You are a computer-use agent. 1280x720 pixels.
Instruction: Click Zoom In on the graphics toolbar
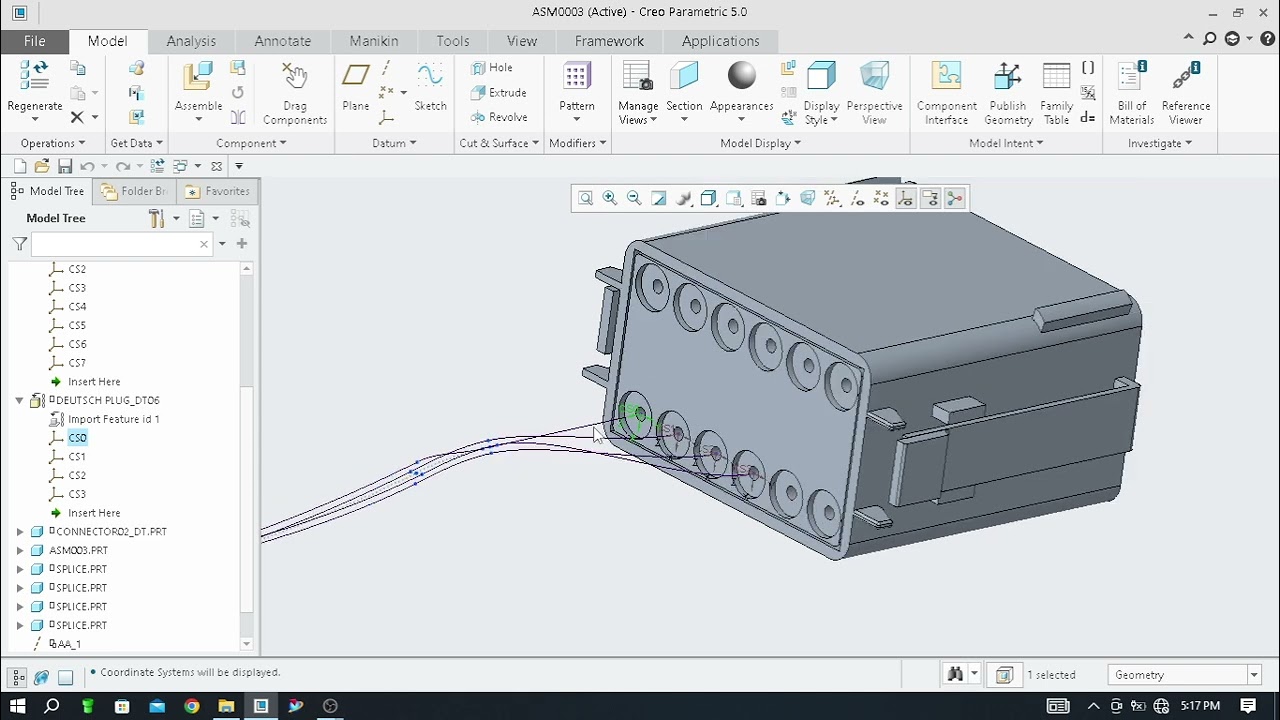coord(610,198)
